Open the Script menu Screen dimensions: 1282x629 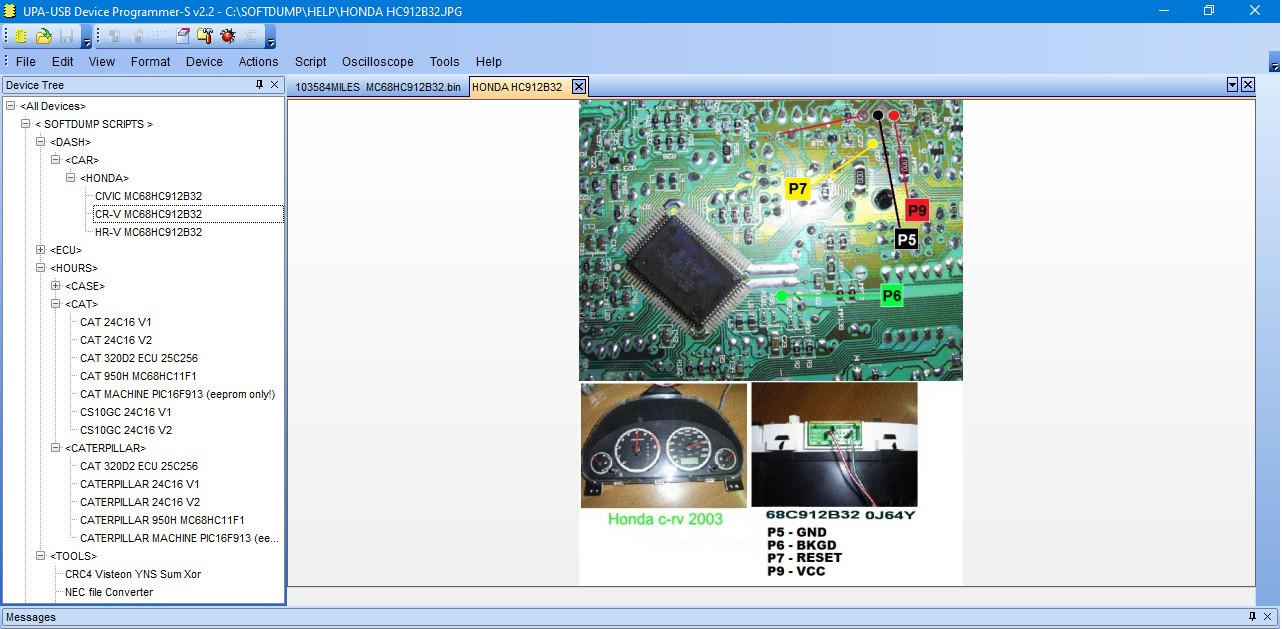[310, 62]
